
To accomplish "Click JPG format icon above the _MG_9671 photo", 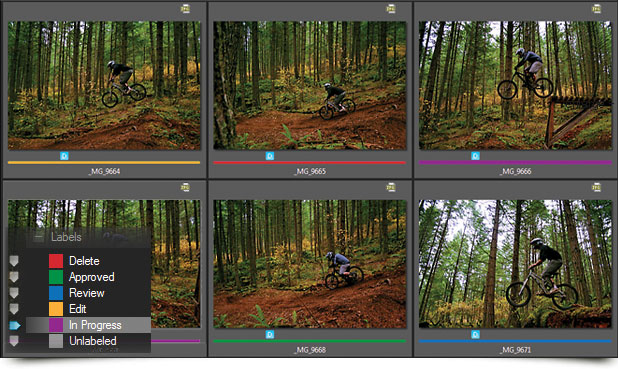I will (596, 187).
